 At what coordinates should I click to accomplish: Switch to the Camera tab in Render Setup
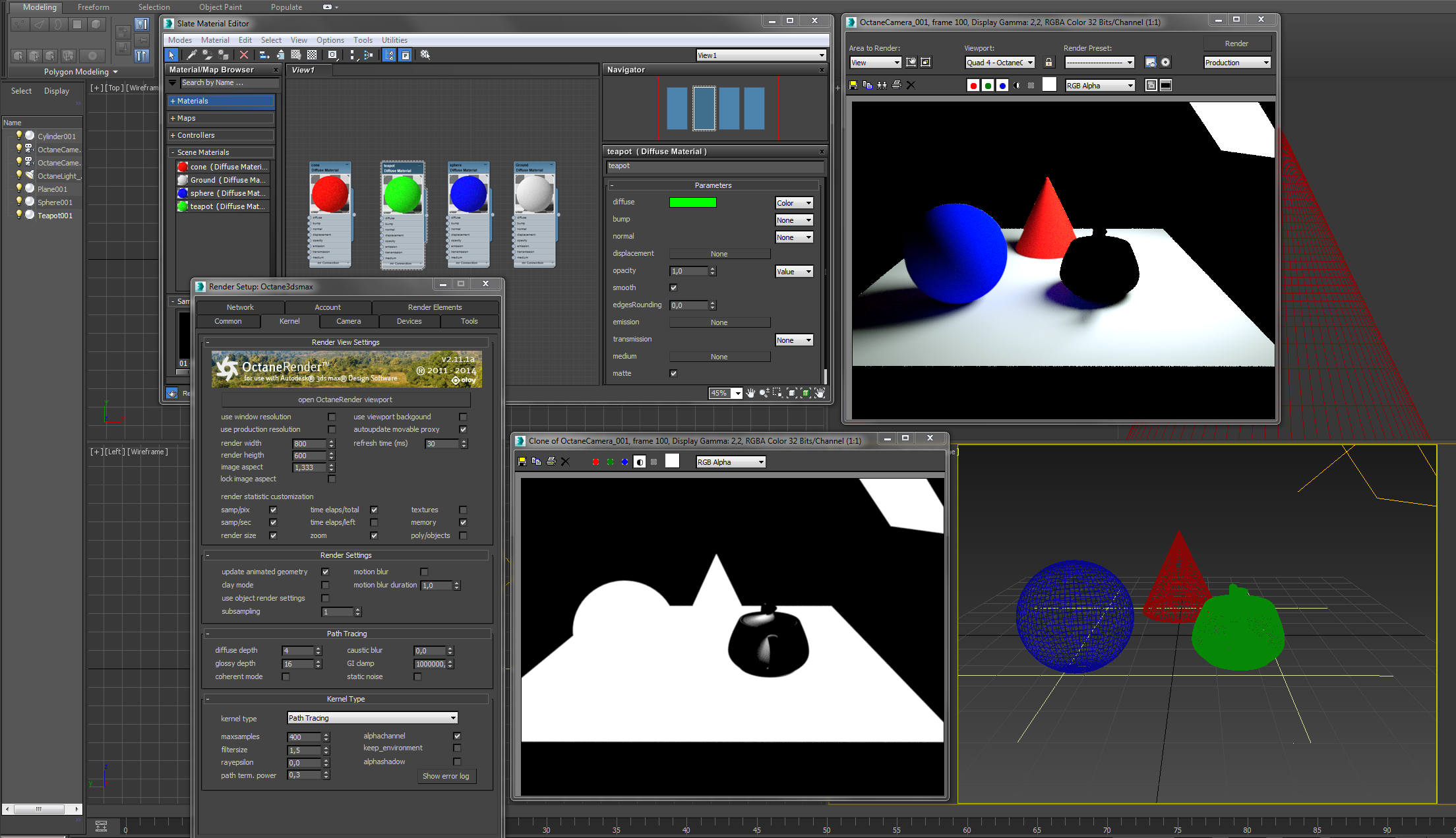(348, 321)
